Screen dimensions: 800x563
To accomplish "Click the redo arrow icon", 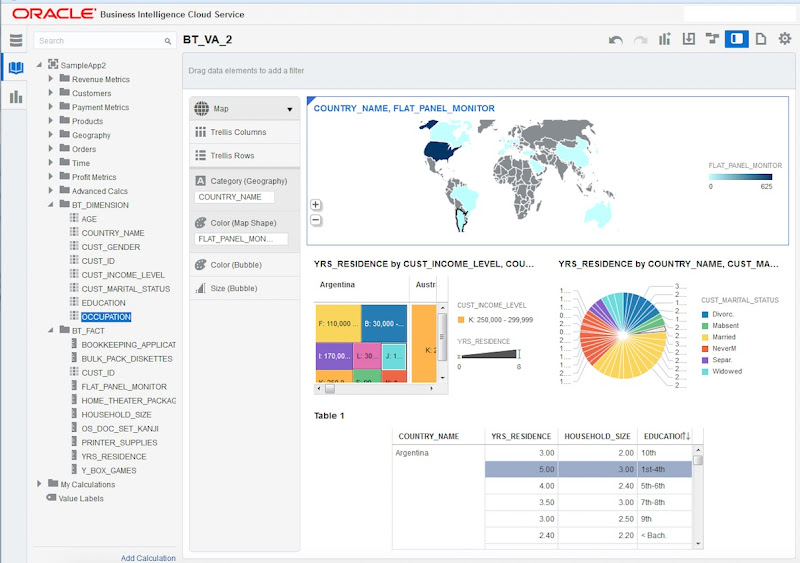I will [x=640, y=40].
